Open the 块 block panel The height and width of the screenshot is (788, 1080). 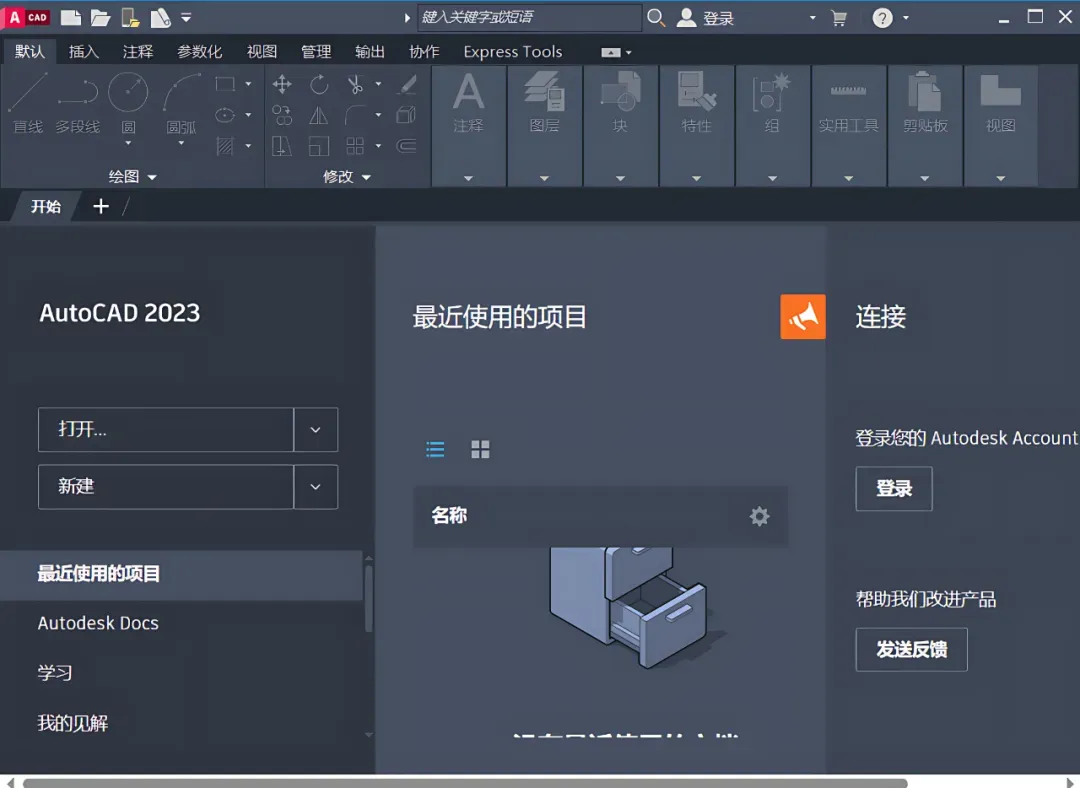coord(621,125)
